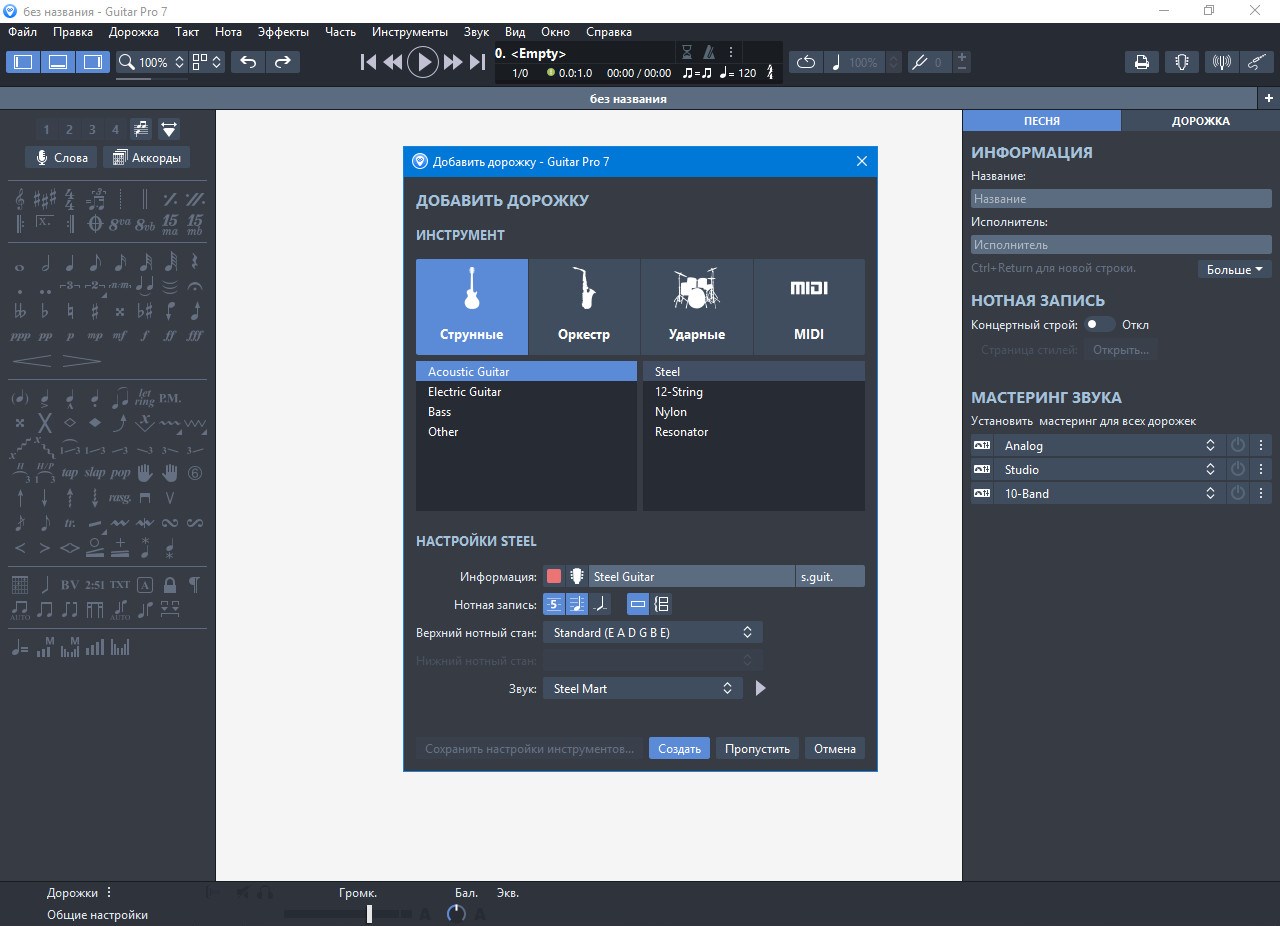The width and height of the screenshot is (1280, 926).
Task: Choose the key signature sharps icon
Action: click(x=45, y=199)
